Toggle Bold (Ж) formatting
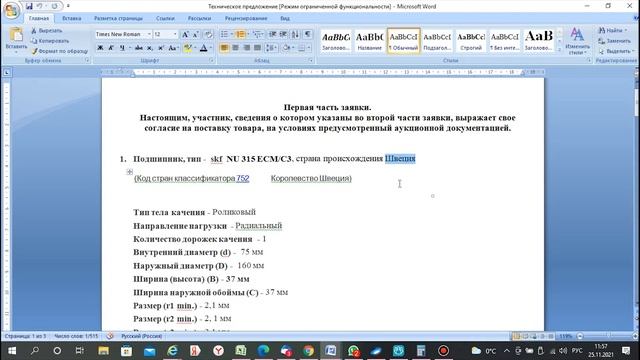Screen dimensions: 640x360 click(x=100, y=48)
